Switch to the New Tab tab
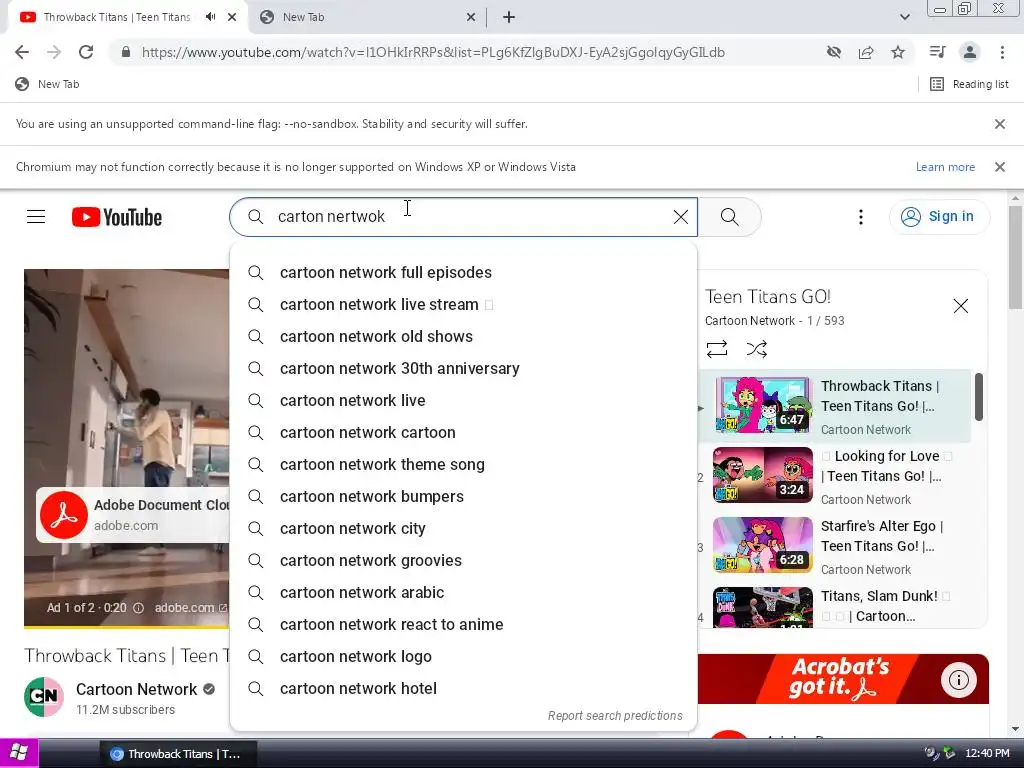1024x768 pixels. click(367, 17)
